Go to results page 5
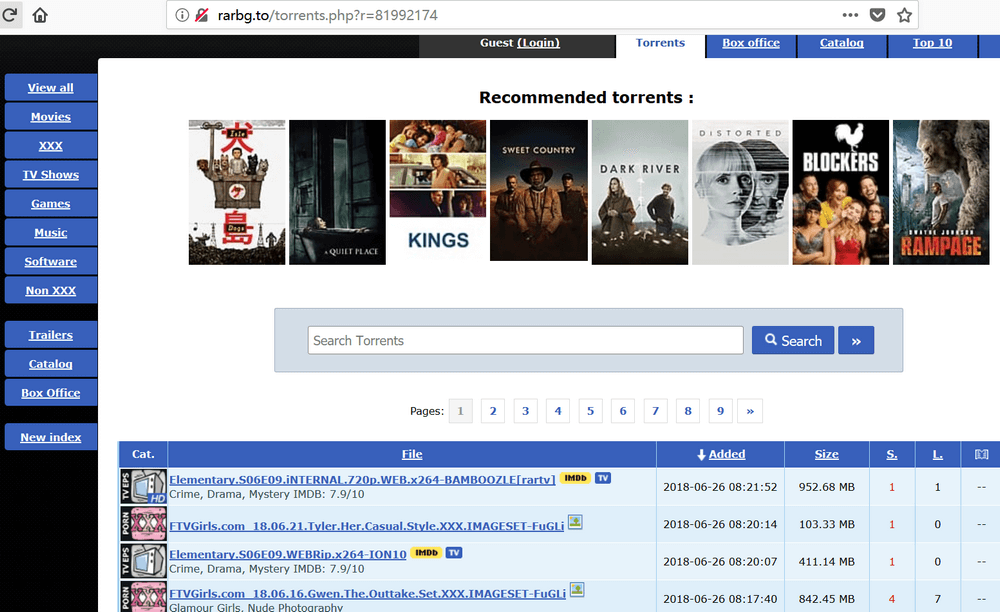The height and width of the screenshot is (612, 1000). click(x=591, y=411)
